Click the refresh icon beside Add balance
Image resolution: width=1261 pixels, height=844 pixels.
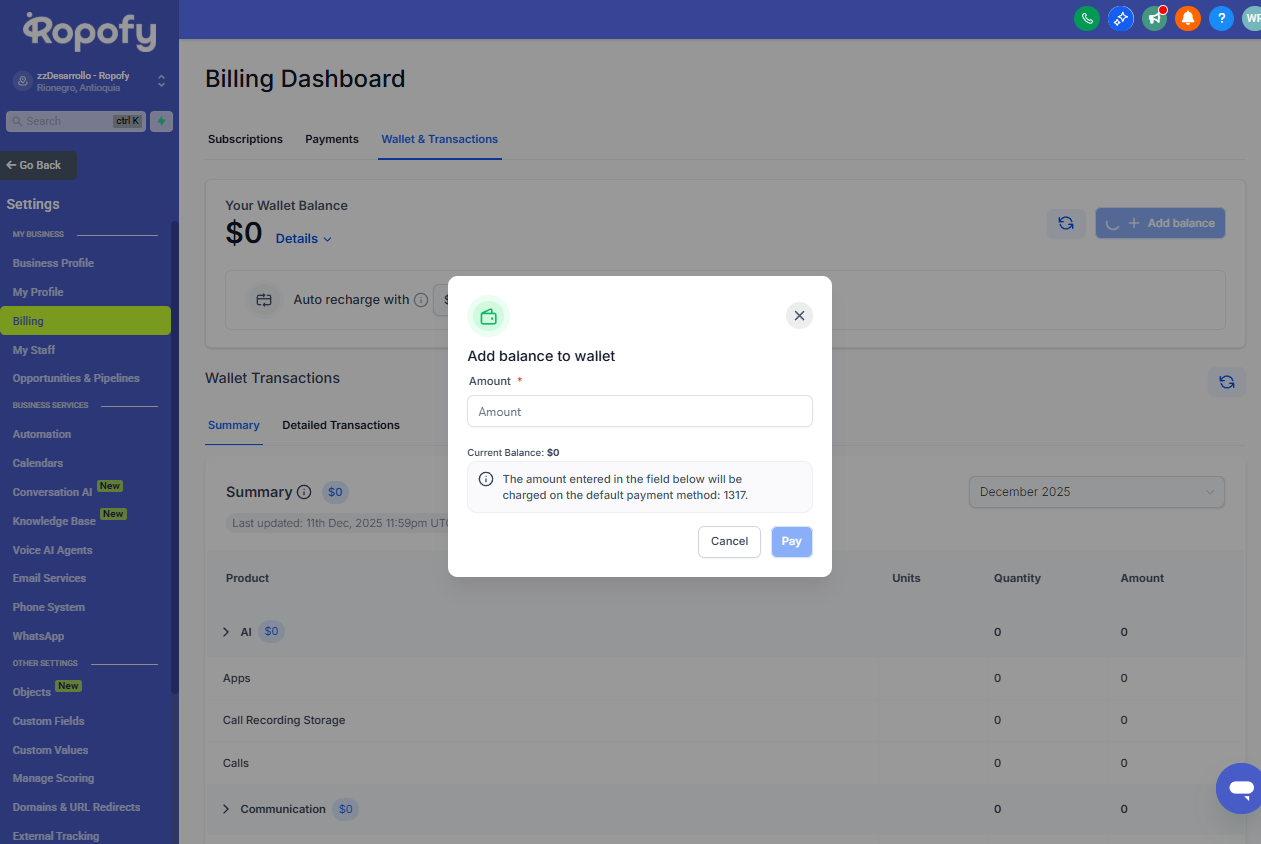click(1066, 223)
